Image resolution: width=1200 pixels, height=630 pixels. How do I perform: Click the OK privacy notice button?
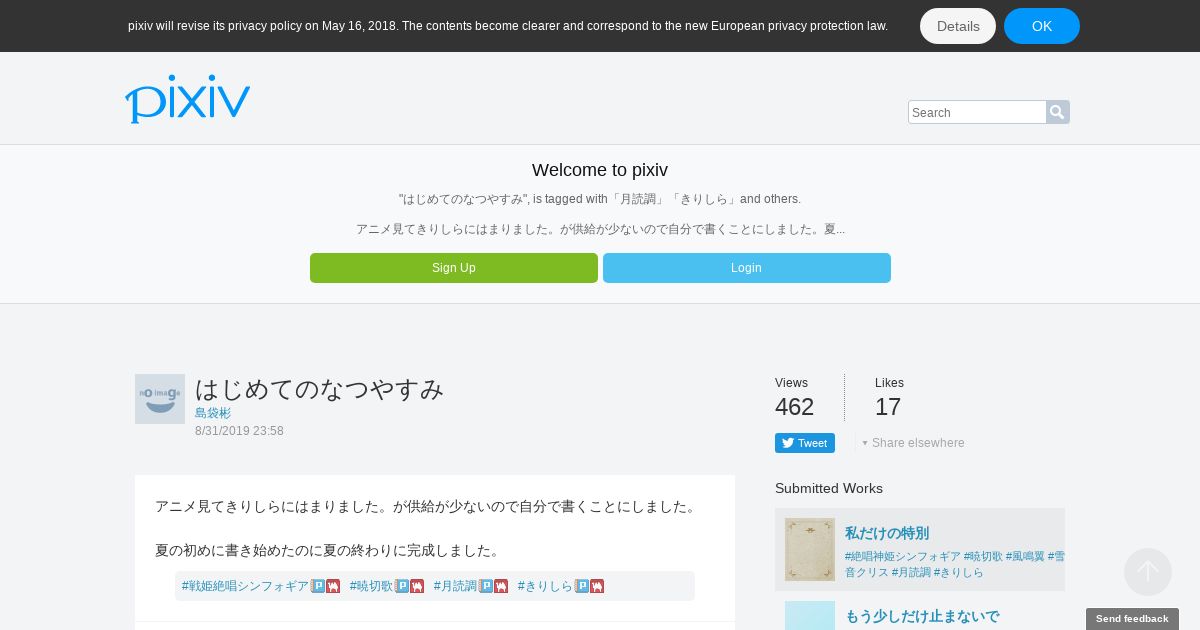tap(1042, 26)
